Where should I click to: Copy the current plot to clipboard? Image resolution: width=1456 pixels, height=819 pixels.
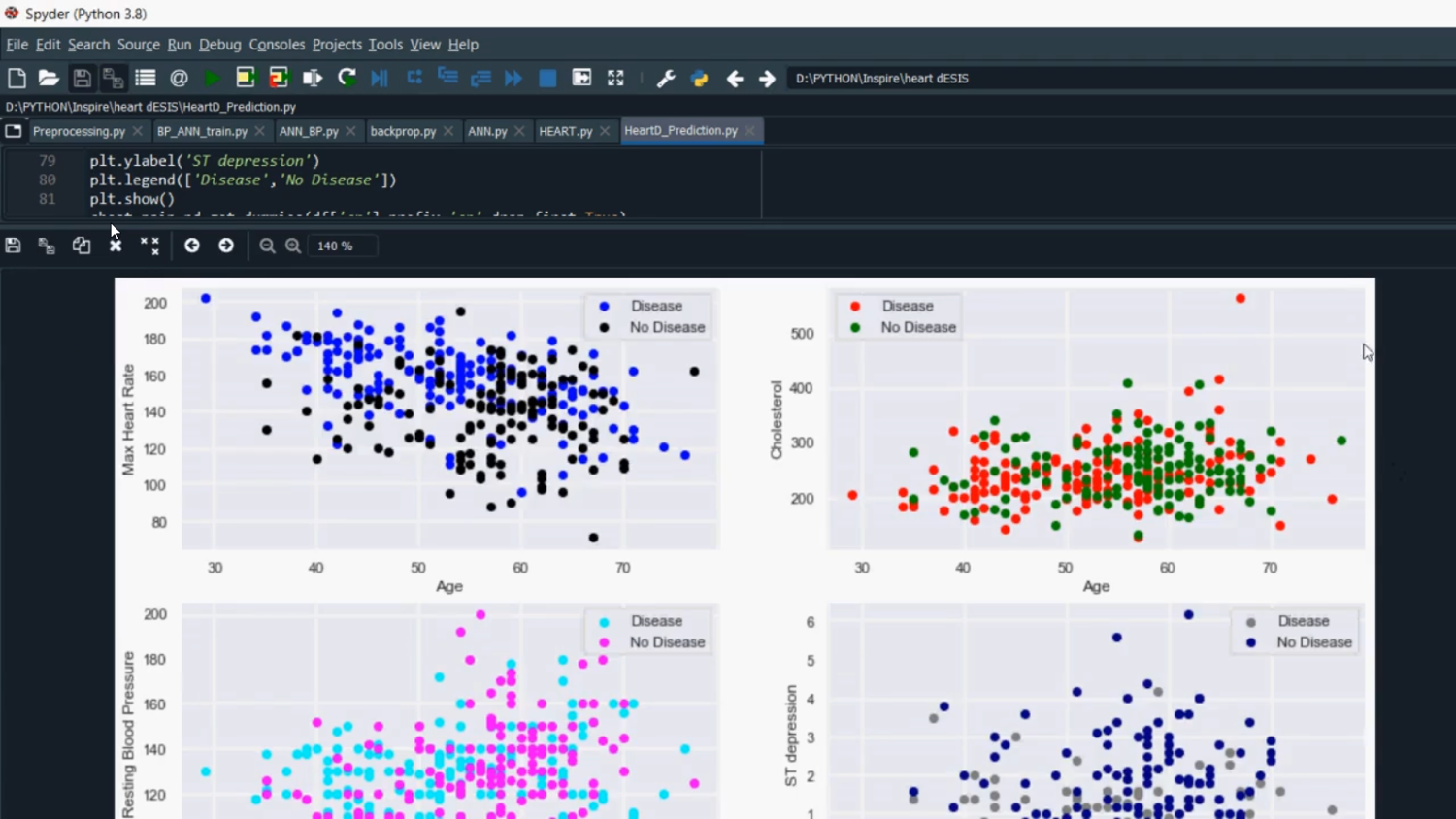tap(81, 245)
